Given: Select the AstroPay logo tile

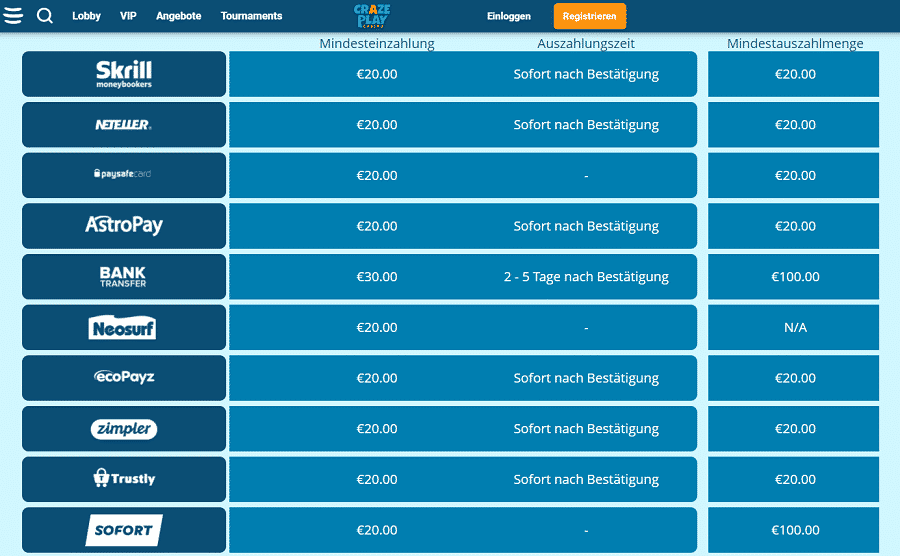Looking at the screenshot, I should point(124,226).
